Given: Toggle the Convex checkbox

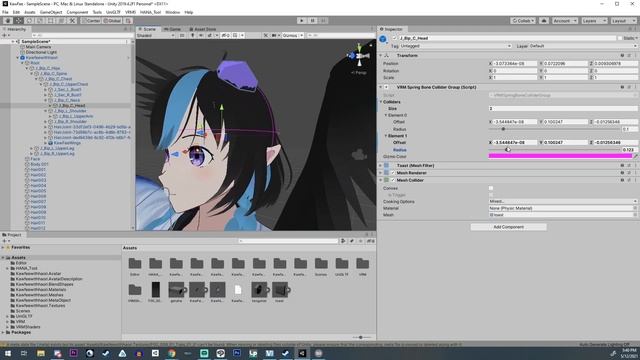Looking at the screenshot, I should 491,188.
